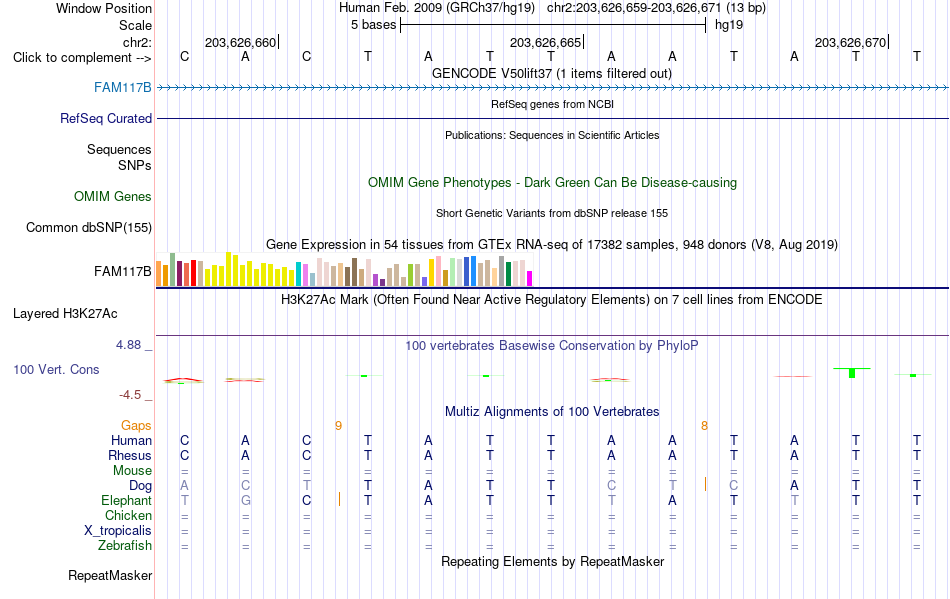Click the Window Position label

coord(104,8)
